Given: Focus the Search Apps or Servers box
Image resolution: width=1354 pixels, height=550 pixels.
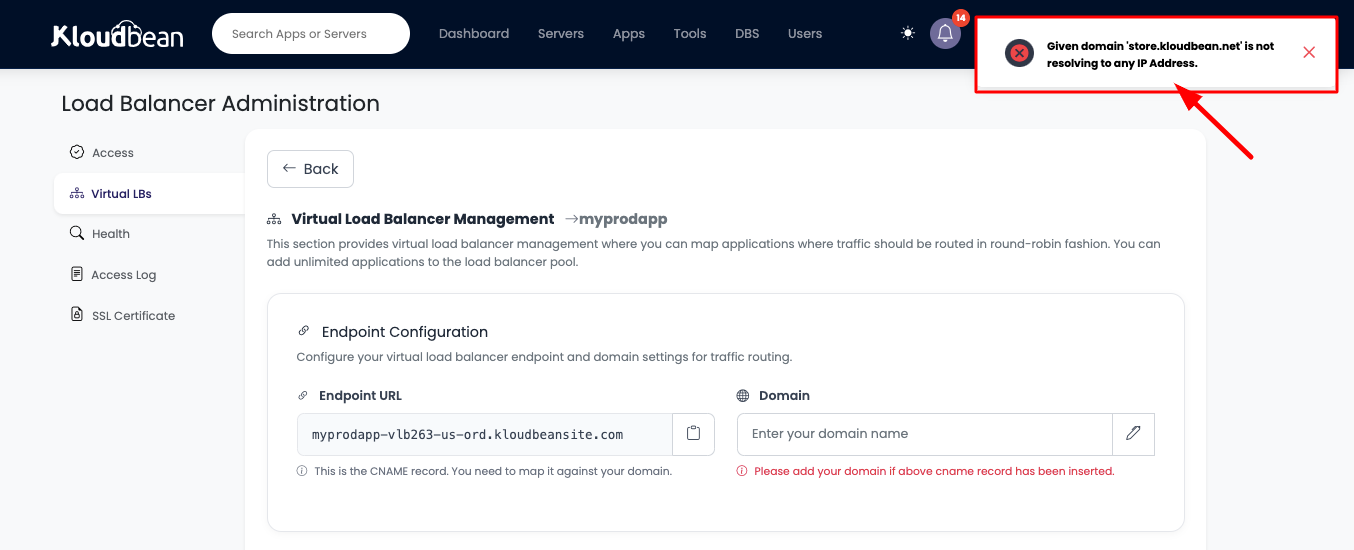Looking at the screenshot, I should coord(311,34).
